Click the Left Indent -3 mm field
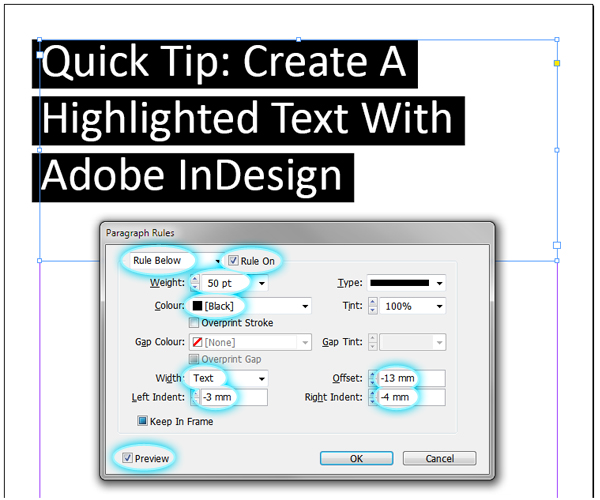The width and height of the screenshot is (600, 500). coord(234,397)
